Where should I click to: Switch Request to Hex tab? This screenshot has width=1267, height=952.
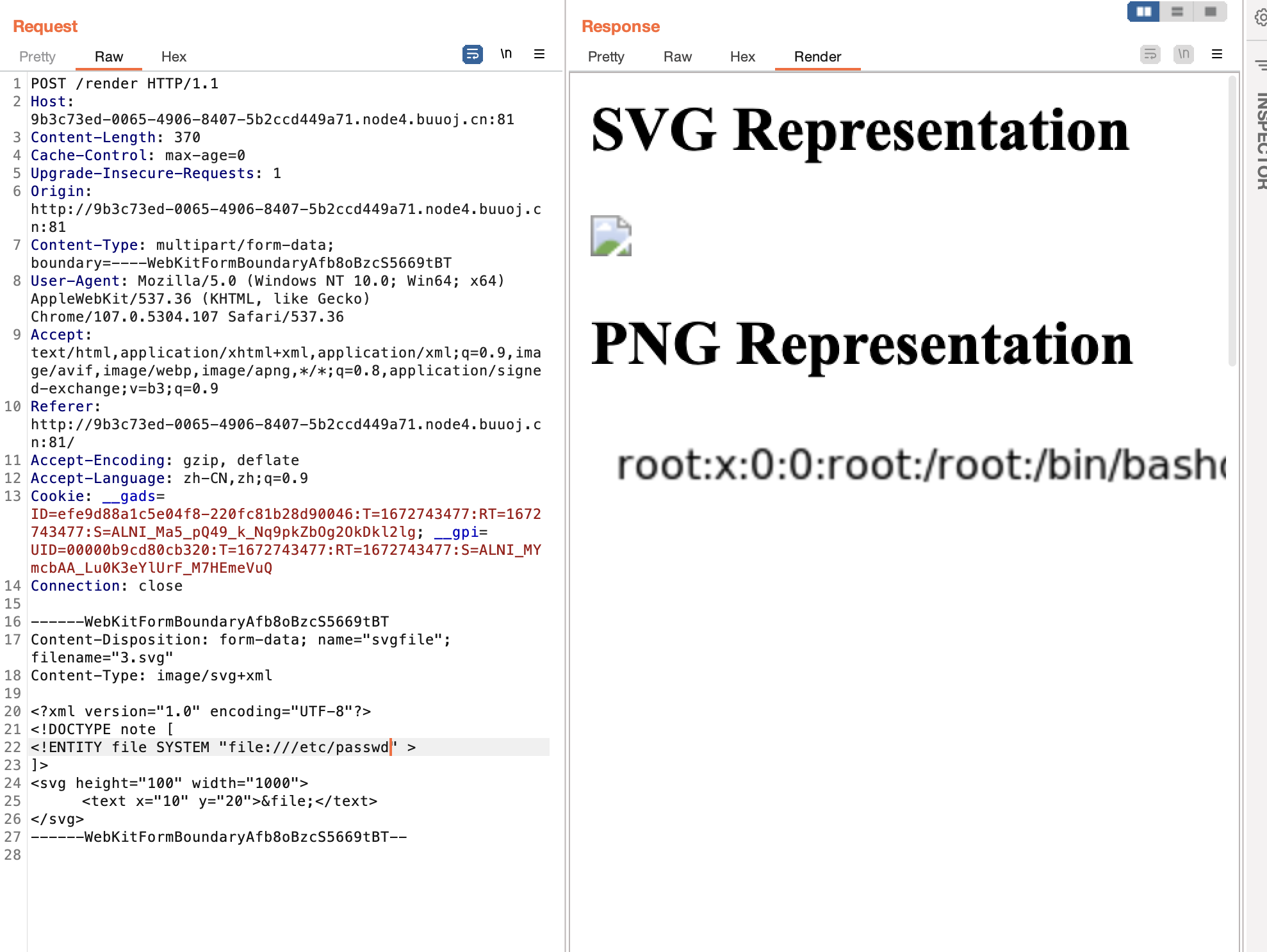tap(174, 56)
